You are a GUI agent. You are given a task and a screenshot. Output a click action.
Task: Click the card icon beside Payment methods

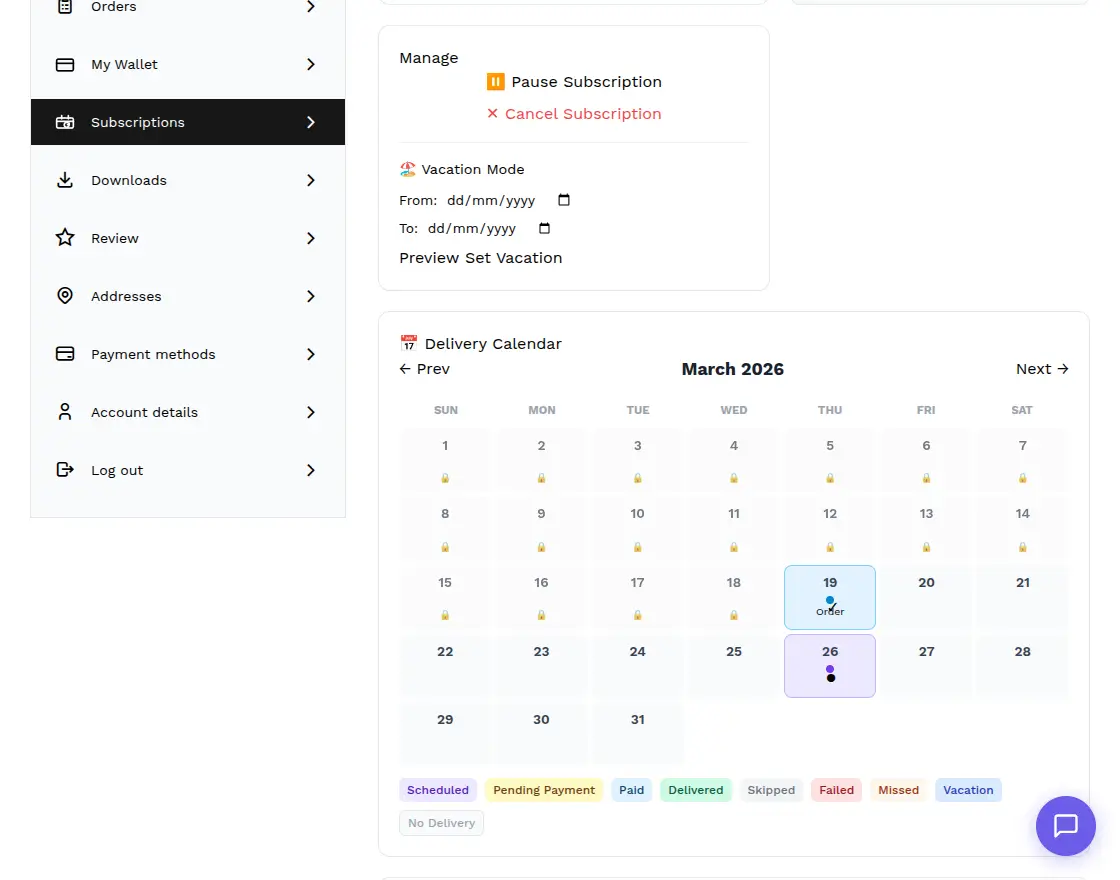point(65,354)
